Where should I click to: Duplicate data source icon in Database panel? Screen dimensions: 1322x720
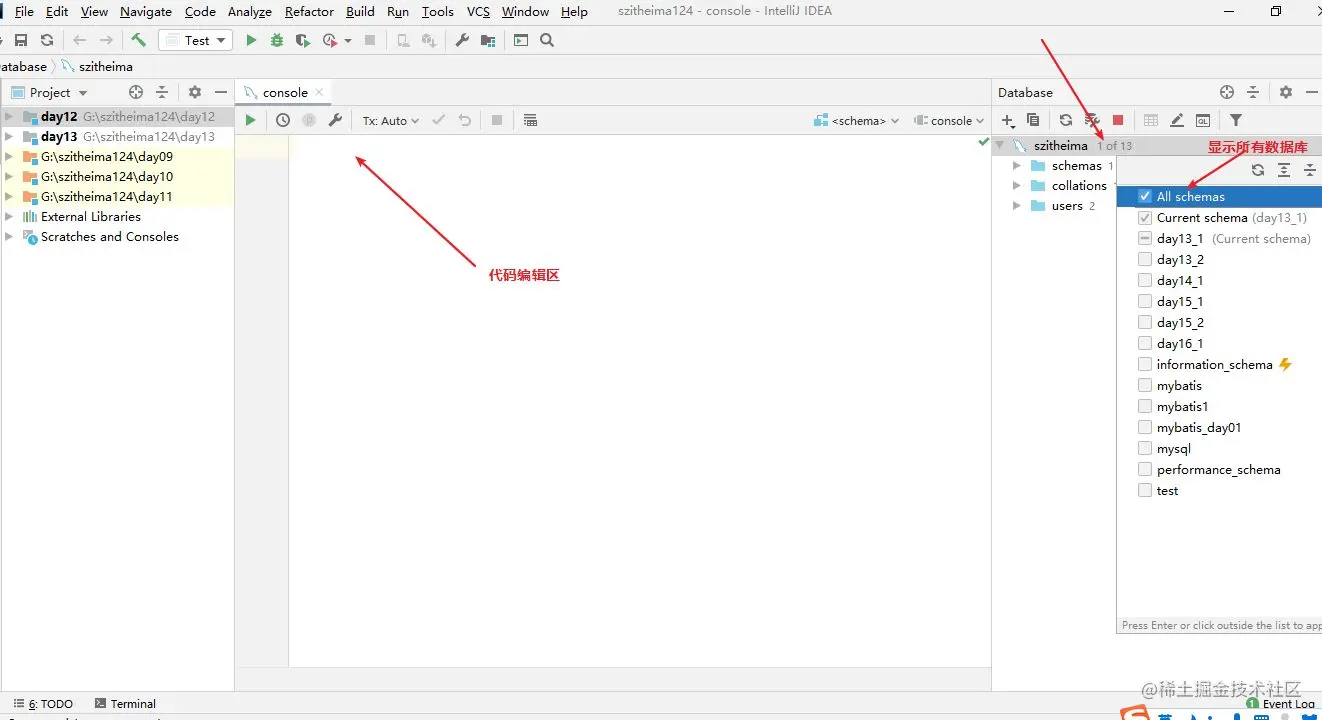(1033, 120)
